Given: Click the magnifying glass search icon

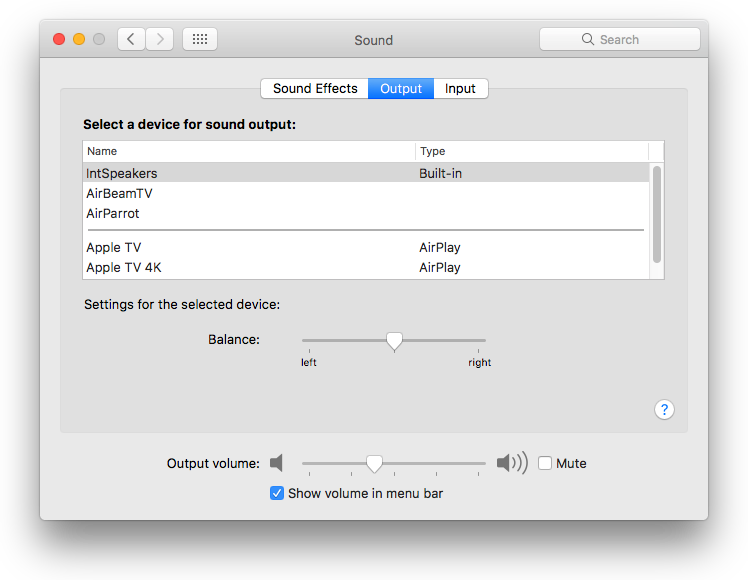Looking at the screenshot, I should pos(588,40).
